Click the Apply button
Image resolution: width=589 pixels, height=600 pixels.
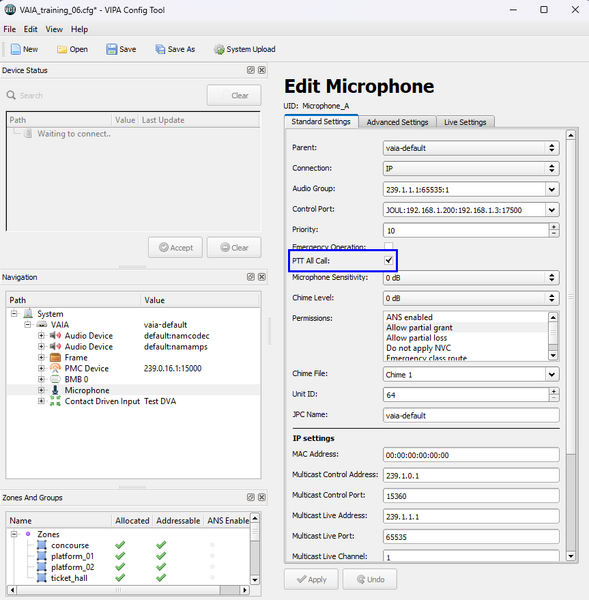(x=311, y=579)
